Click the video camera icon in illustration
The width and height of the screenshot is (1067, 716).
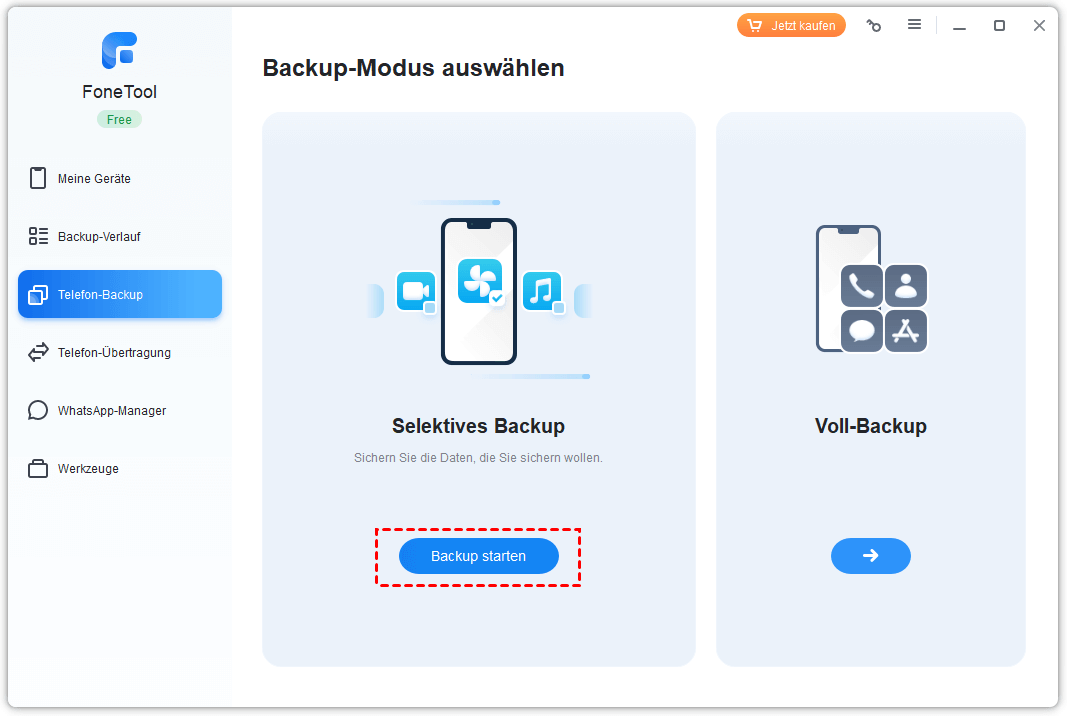pyautogui.click(x=415, y=291)
